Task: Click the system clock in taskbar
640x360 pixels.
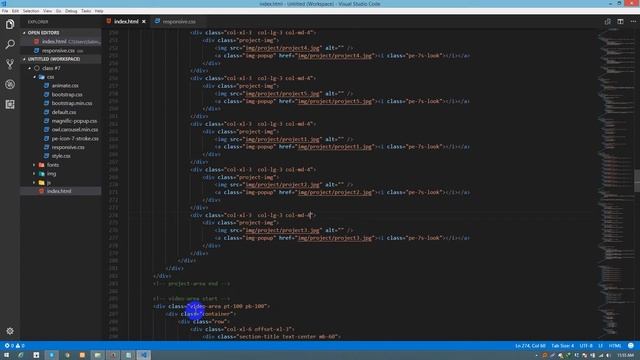Action: 626,356
